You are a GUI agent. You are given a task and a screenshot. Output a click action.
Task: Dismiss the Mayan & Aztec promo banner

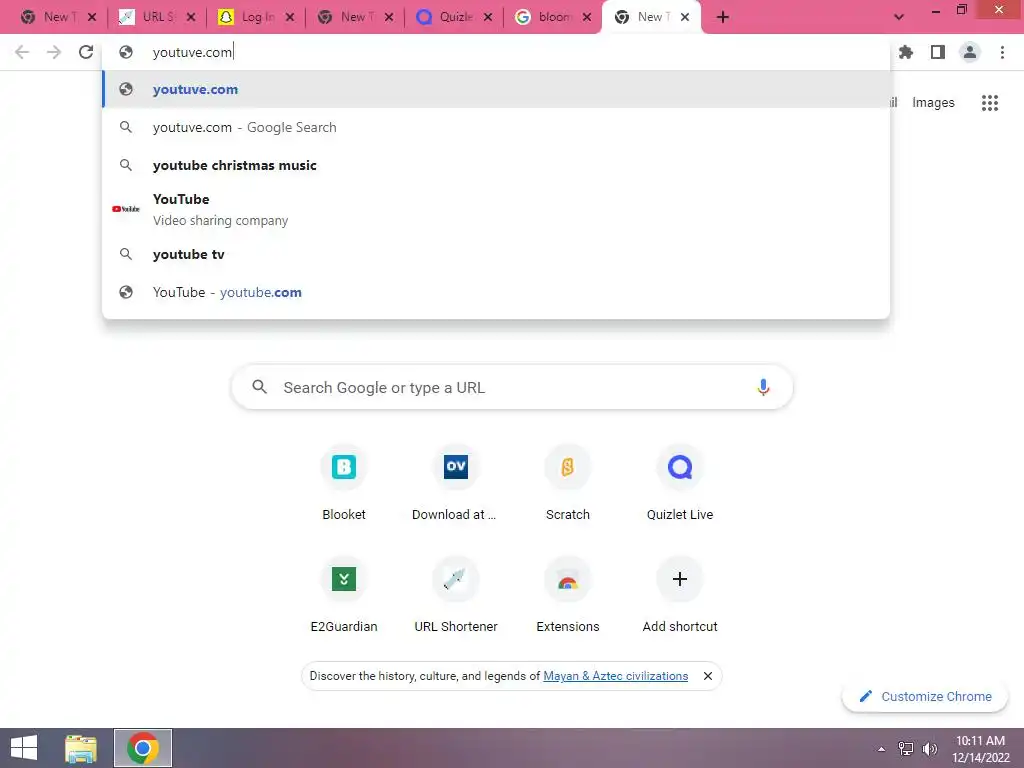[x=708, y=676]
